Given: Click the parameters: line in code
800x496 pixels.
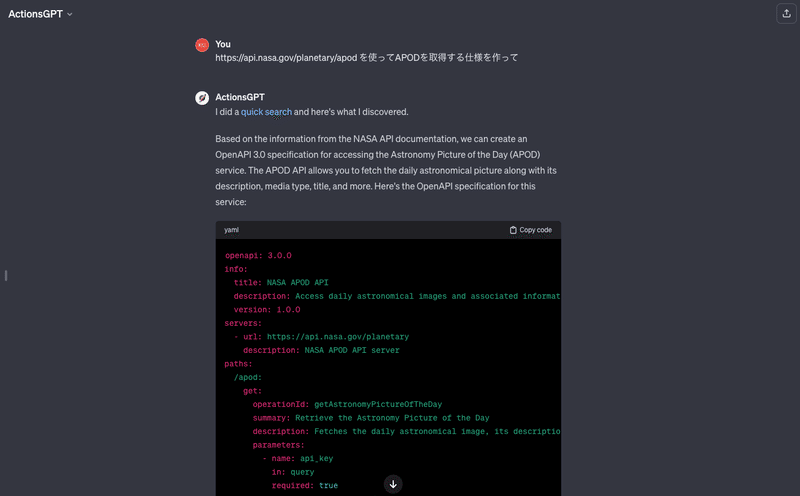Looking at the screenshot, I should pyautogui.click(x=278, y=445).
